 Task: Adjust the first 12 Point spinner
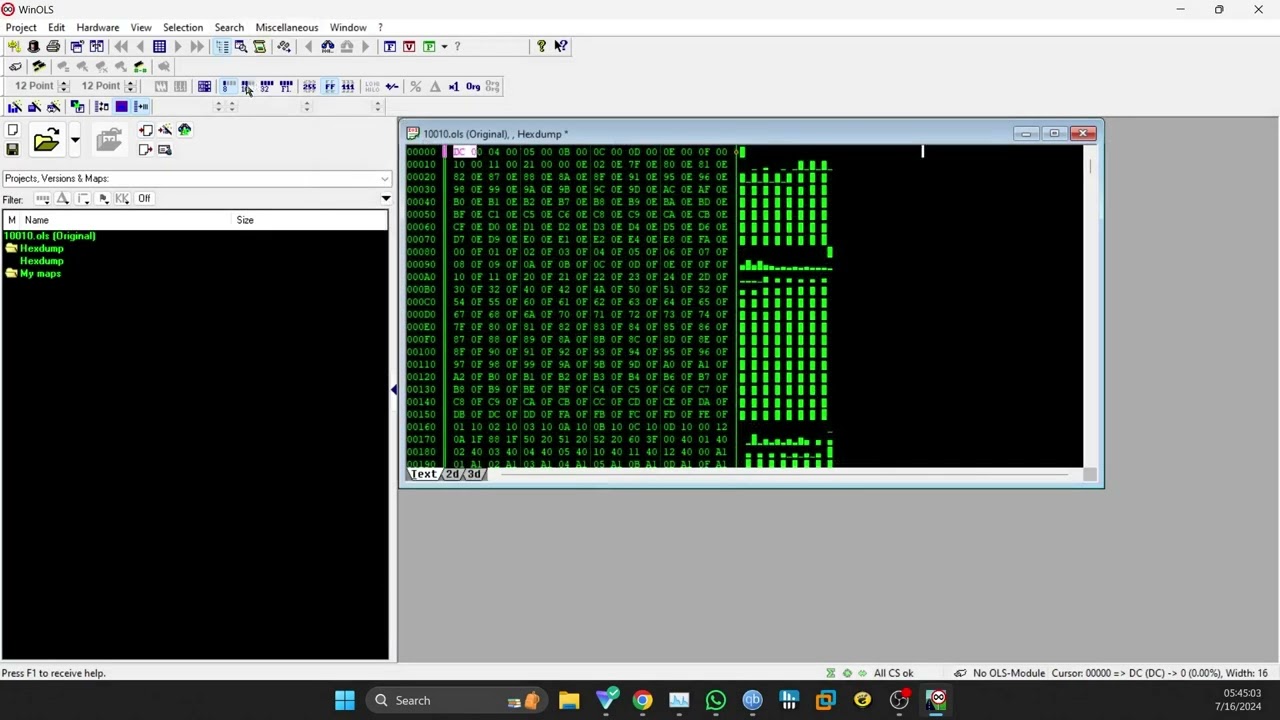[x=63, y=86]
